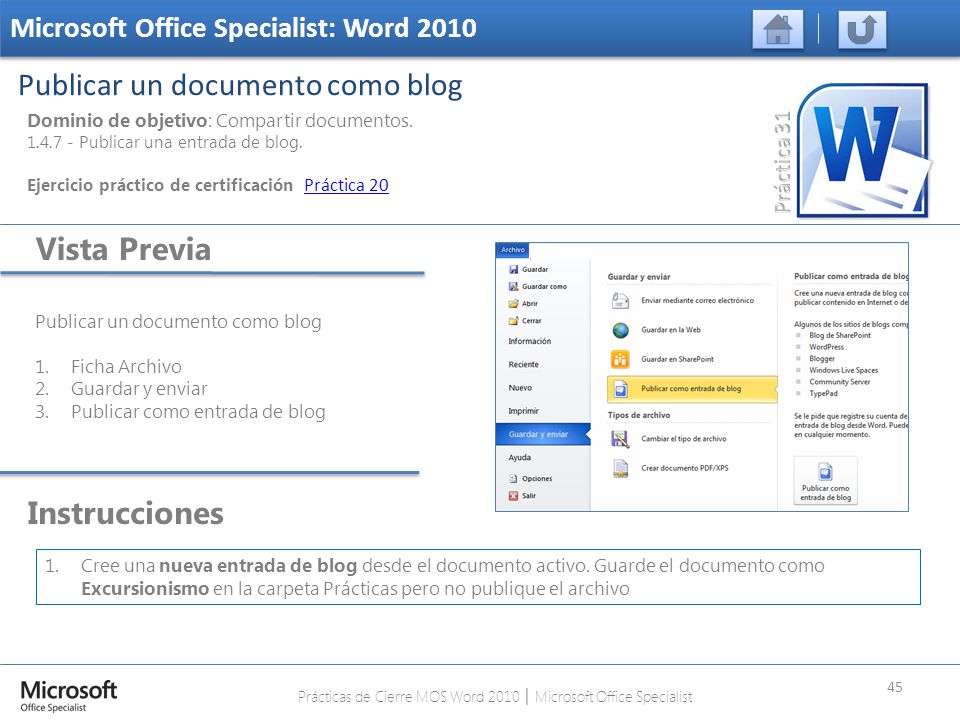Click the Salir red icon
Screen dimensions: 960x720
click(514, 496)
